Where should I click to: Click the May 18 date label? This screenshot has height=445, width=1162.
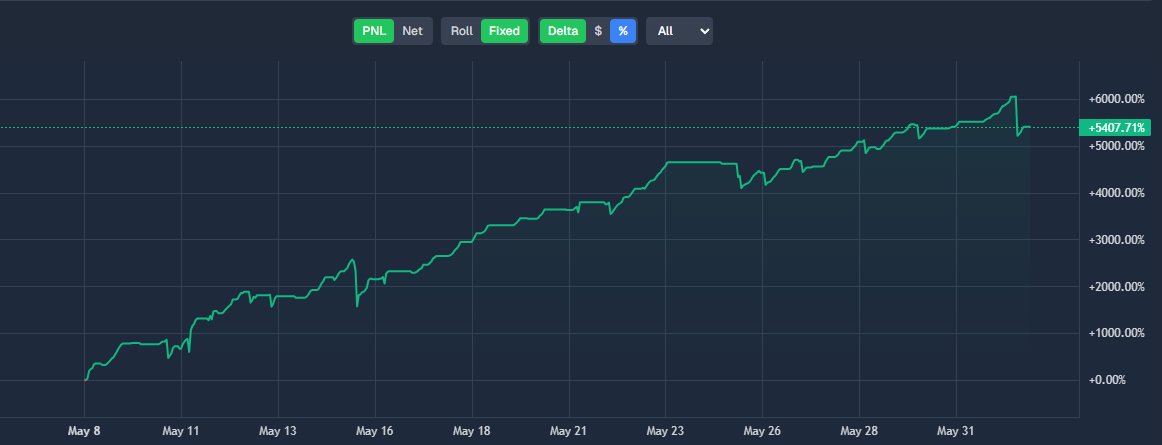pos(472,431)
